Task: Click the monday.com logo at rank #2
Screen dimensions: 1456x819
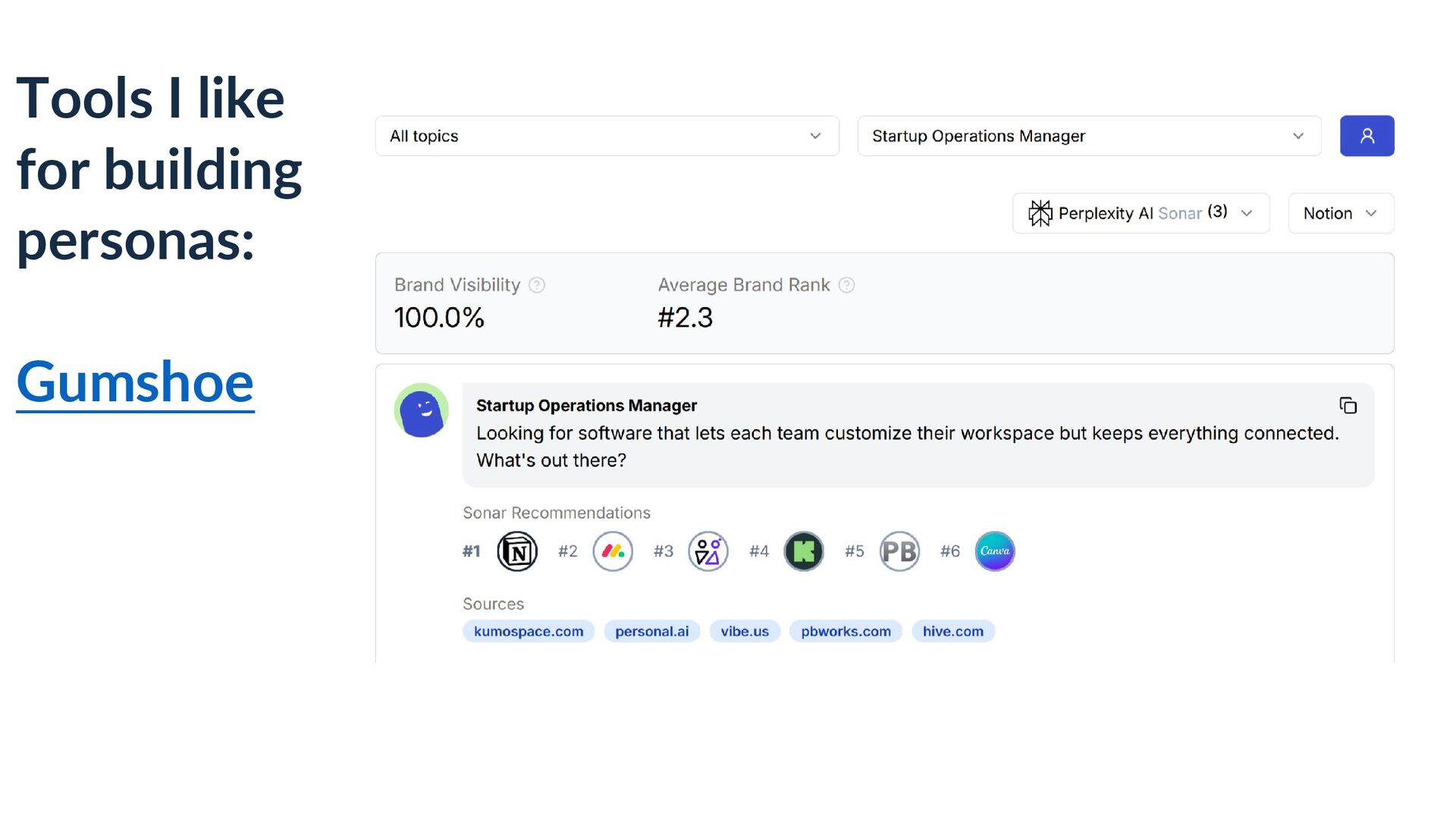Action: point(613,551)
